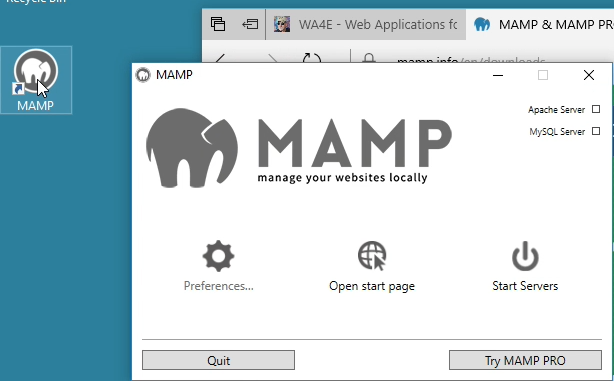Click the Quit button

click(x=219, y=360)
